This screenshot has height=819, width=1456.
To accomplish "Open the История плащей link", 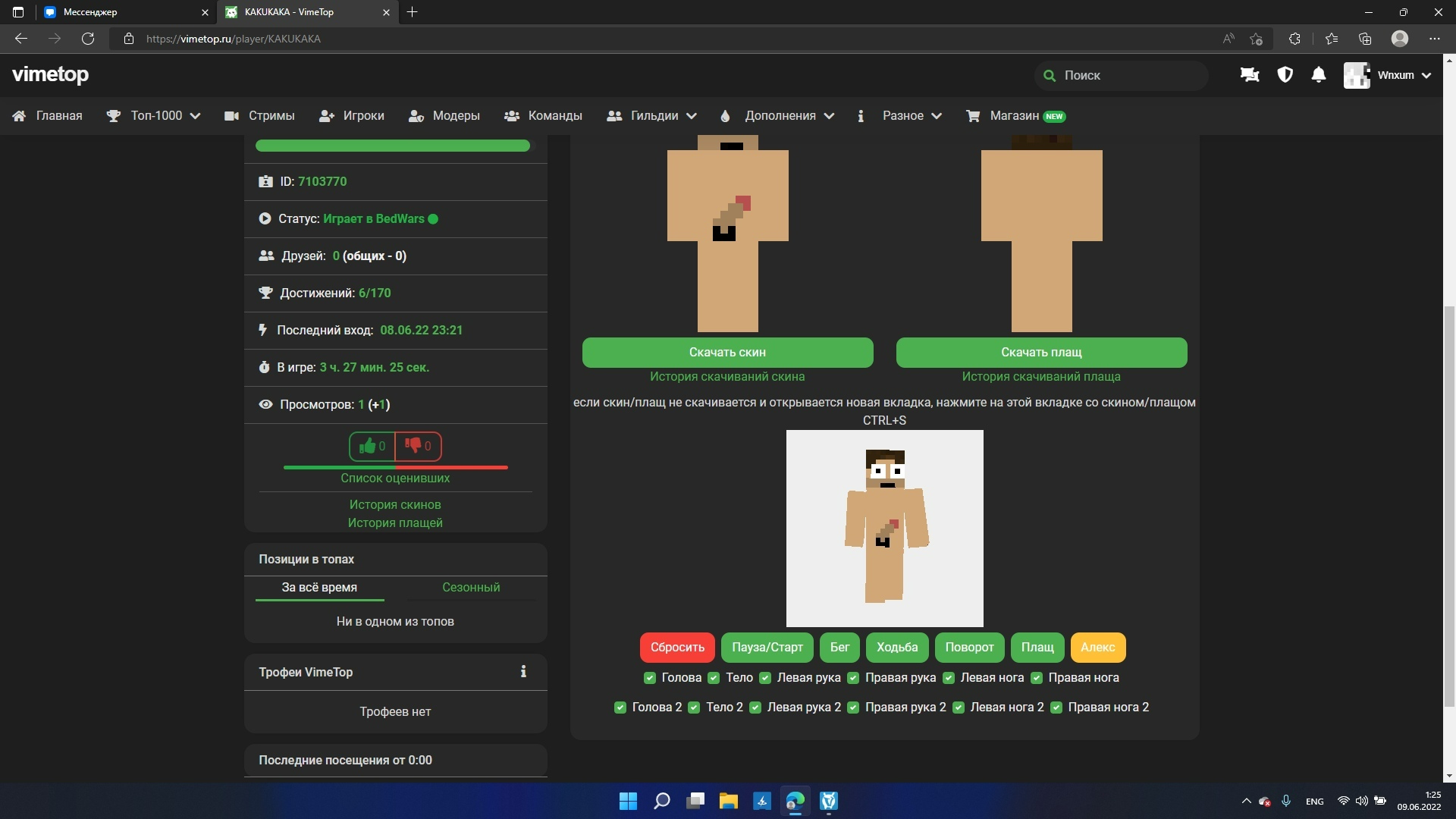I will click(395, 523).
